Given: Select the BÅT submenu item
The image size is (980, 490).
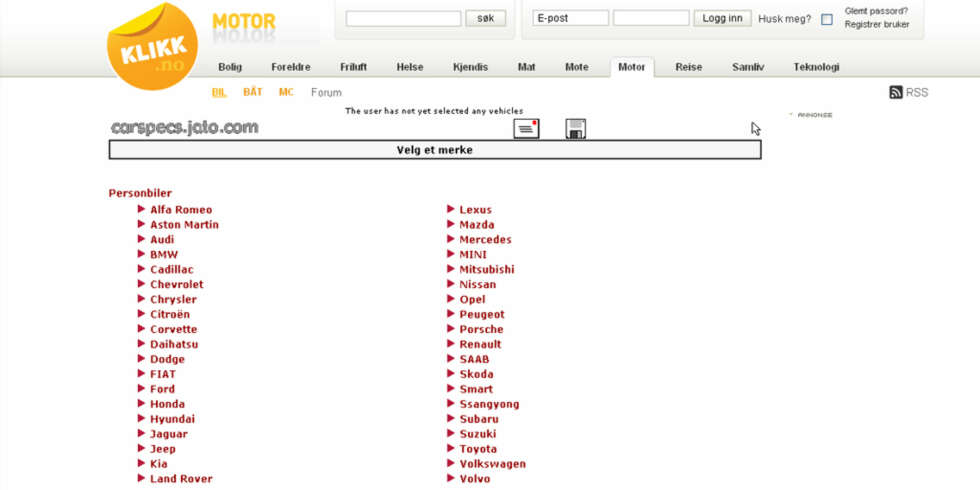Looking at the screenshot, I should pos(253,92).
